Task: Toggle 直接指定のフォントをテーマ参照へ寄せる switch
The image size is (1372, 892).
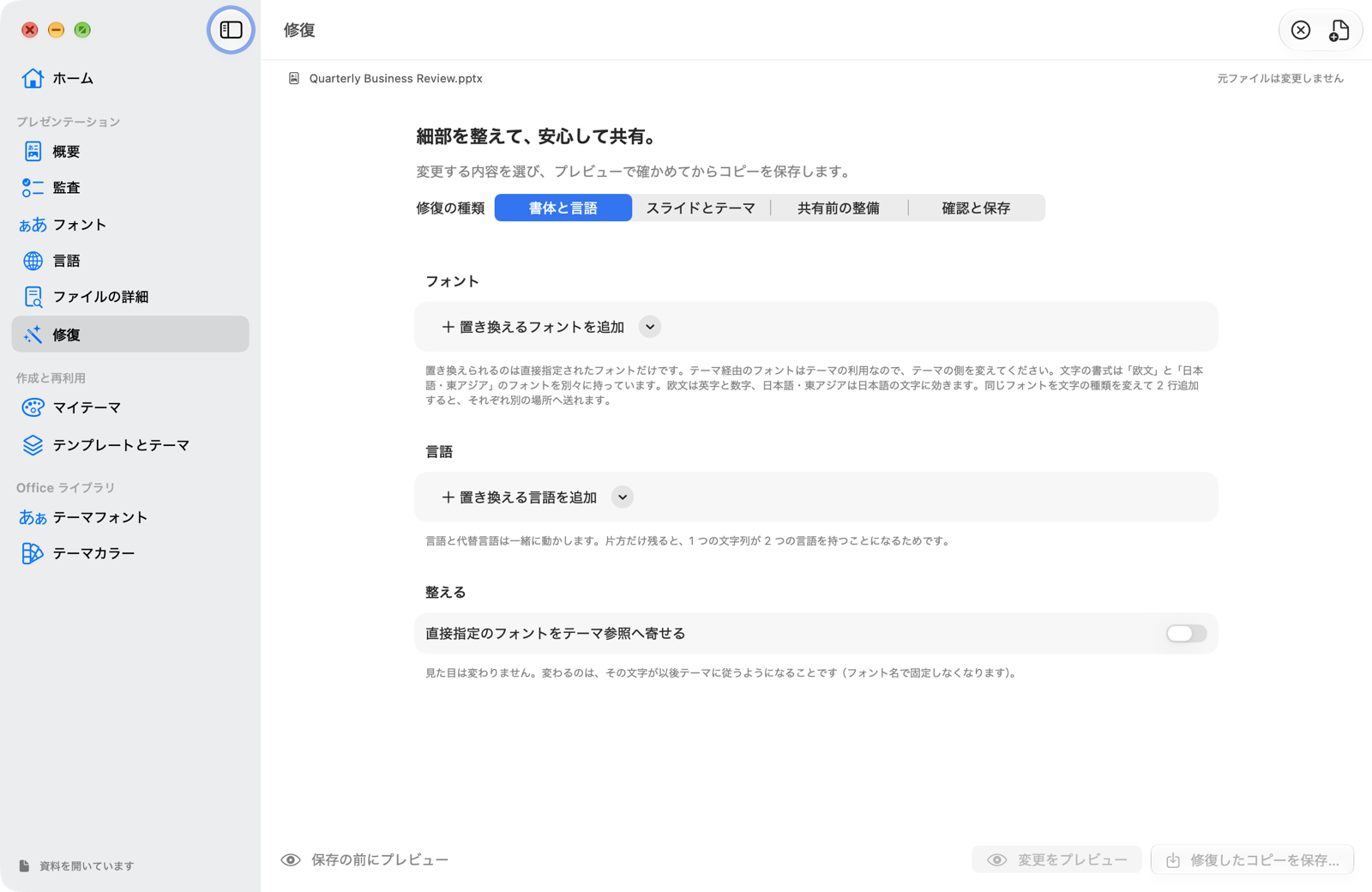Action: (x=1186, y=634)
